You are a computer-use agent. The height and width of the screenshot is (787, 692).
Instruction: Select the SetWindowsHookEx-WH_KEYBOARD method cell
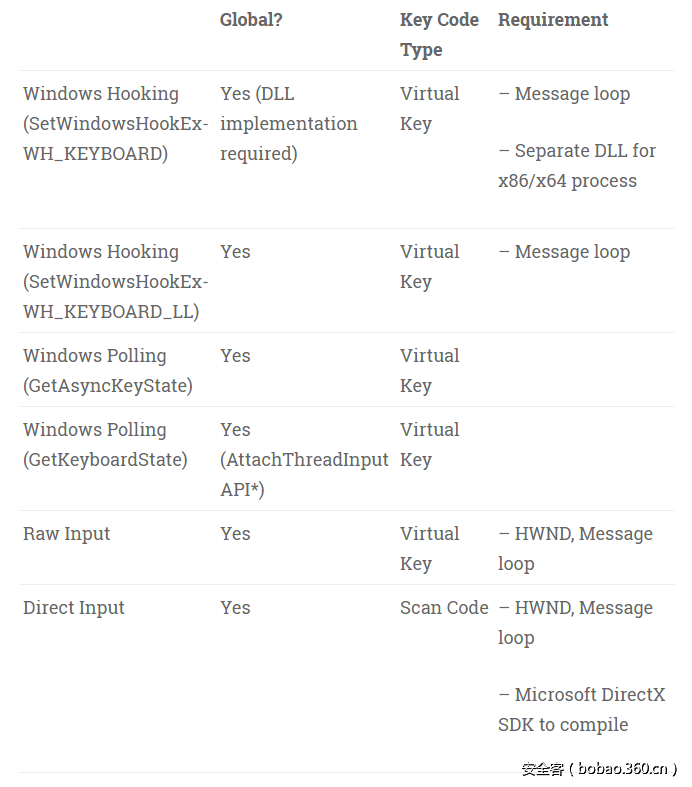coord(115,124)
